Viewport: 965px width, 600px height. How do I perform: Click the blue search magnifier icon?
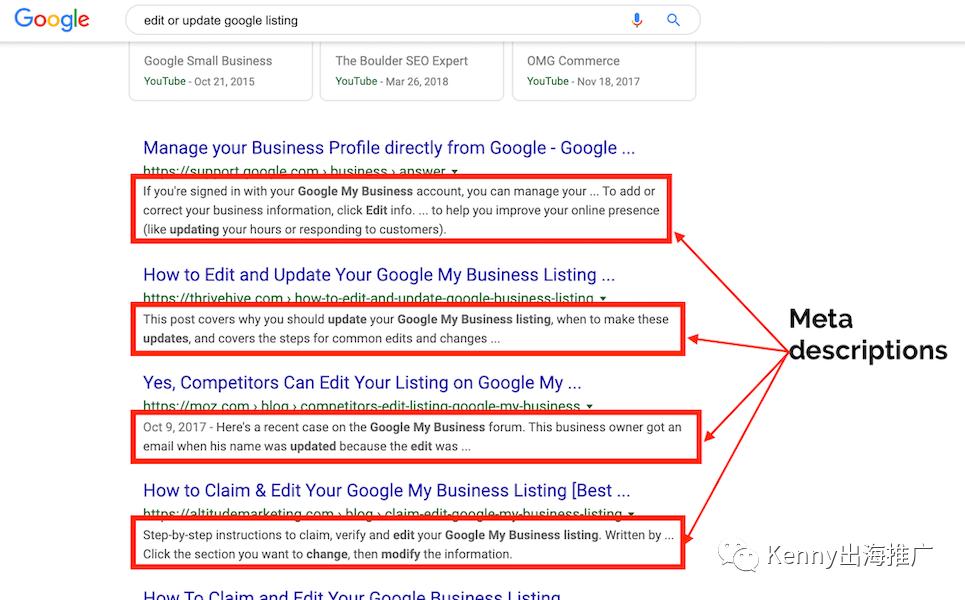(x=673, y=20)
